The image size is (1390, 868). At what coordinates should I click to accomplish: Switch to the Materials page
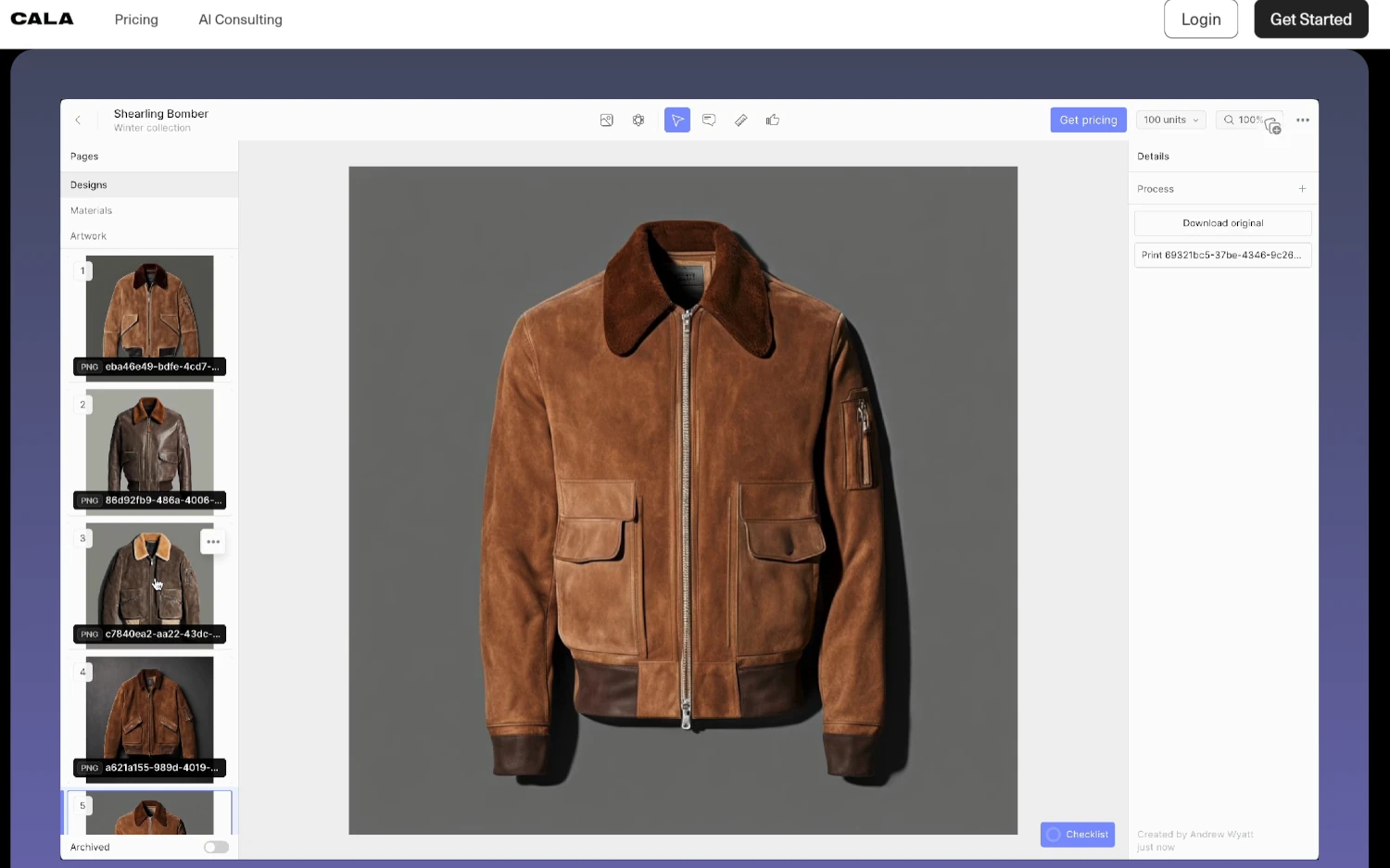pyautogui.click(x=92, y=211)
